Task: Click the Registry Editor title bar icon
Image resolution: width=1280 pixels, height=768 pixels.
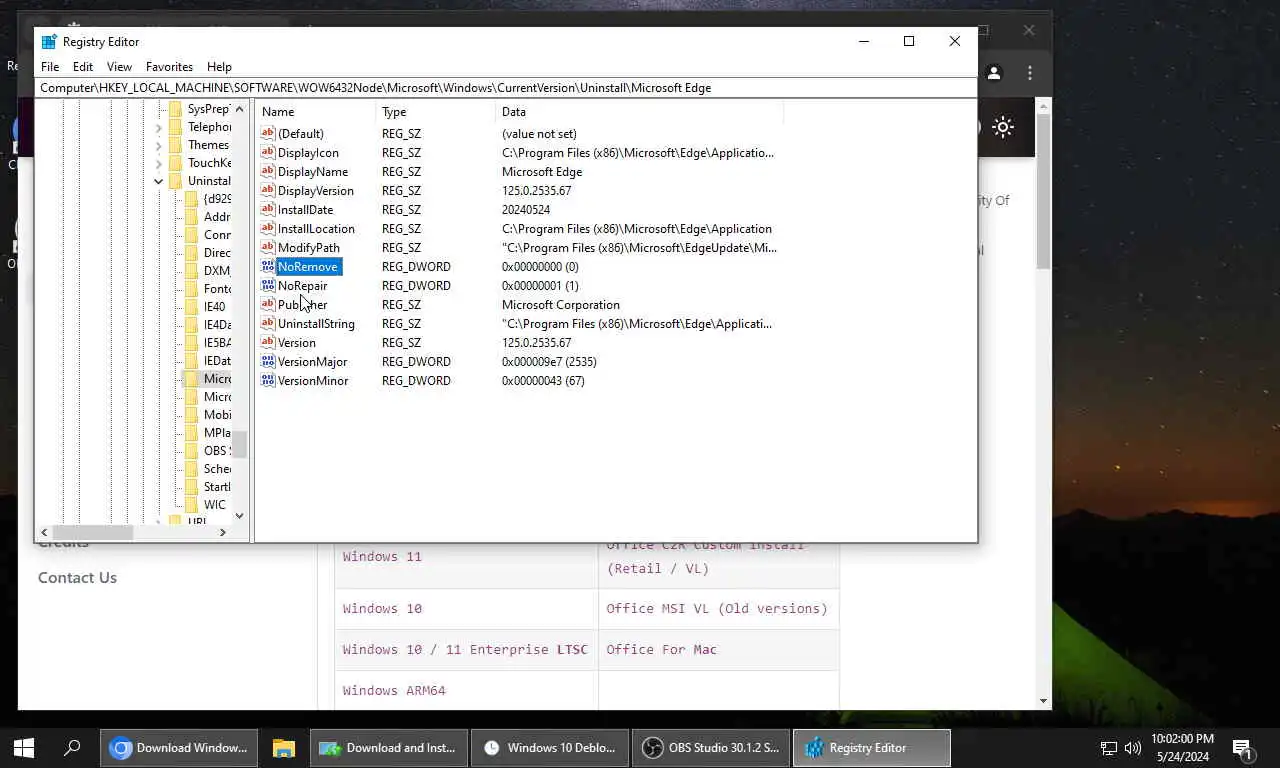Action: coord(49,41)
